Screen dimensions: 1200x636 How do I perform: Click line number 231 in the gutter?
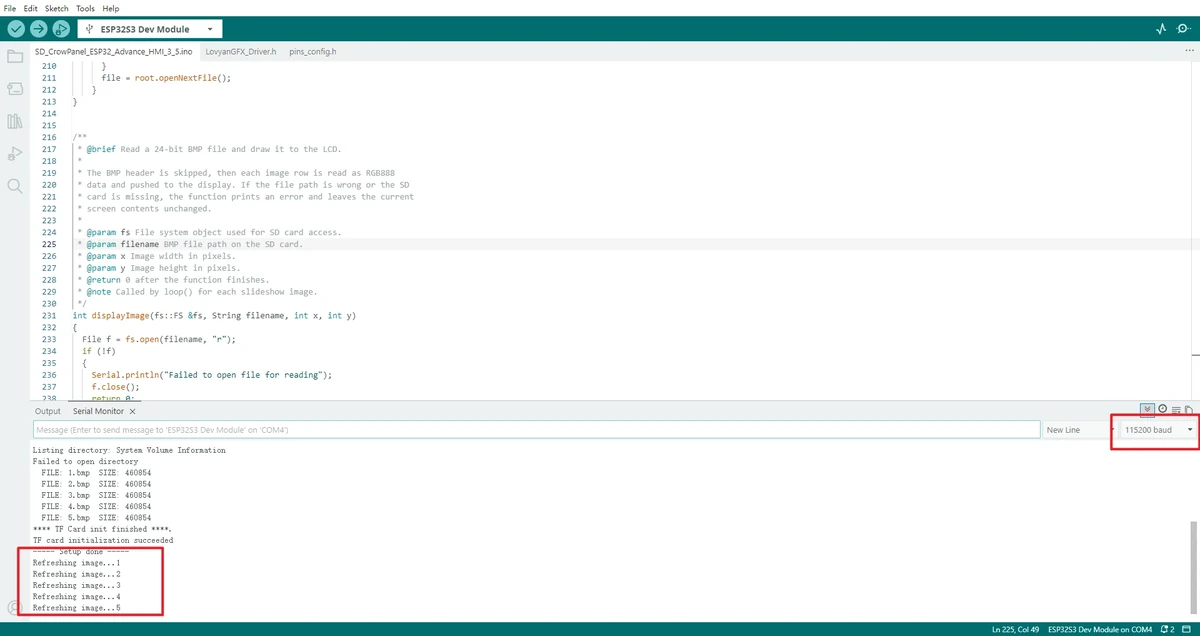(49, 316)
